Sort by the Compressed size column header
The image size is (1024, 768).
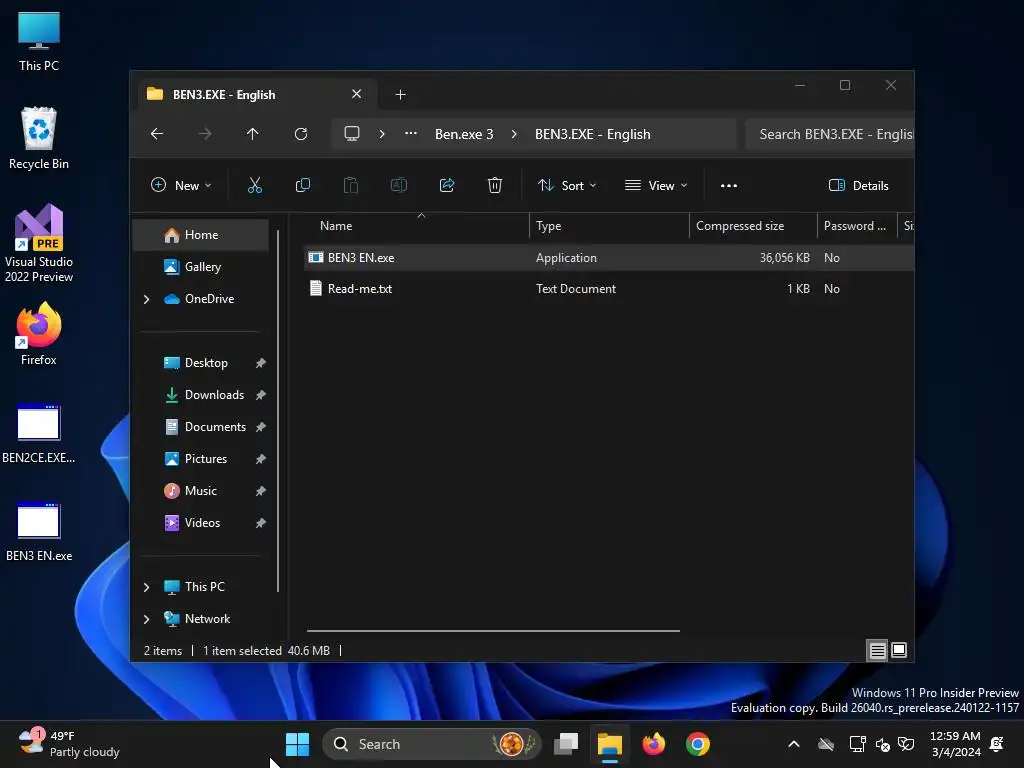[x=753, y=226]
